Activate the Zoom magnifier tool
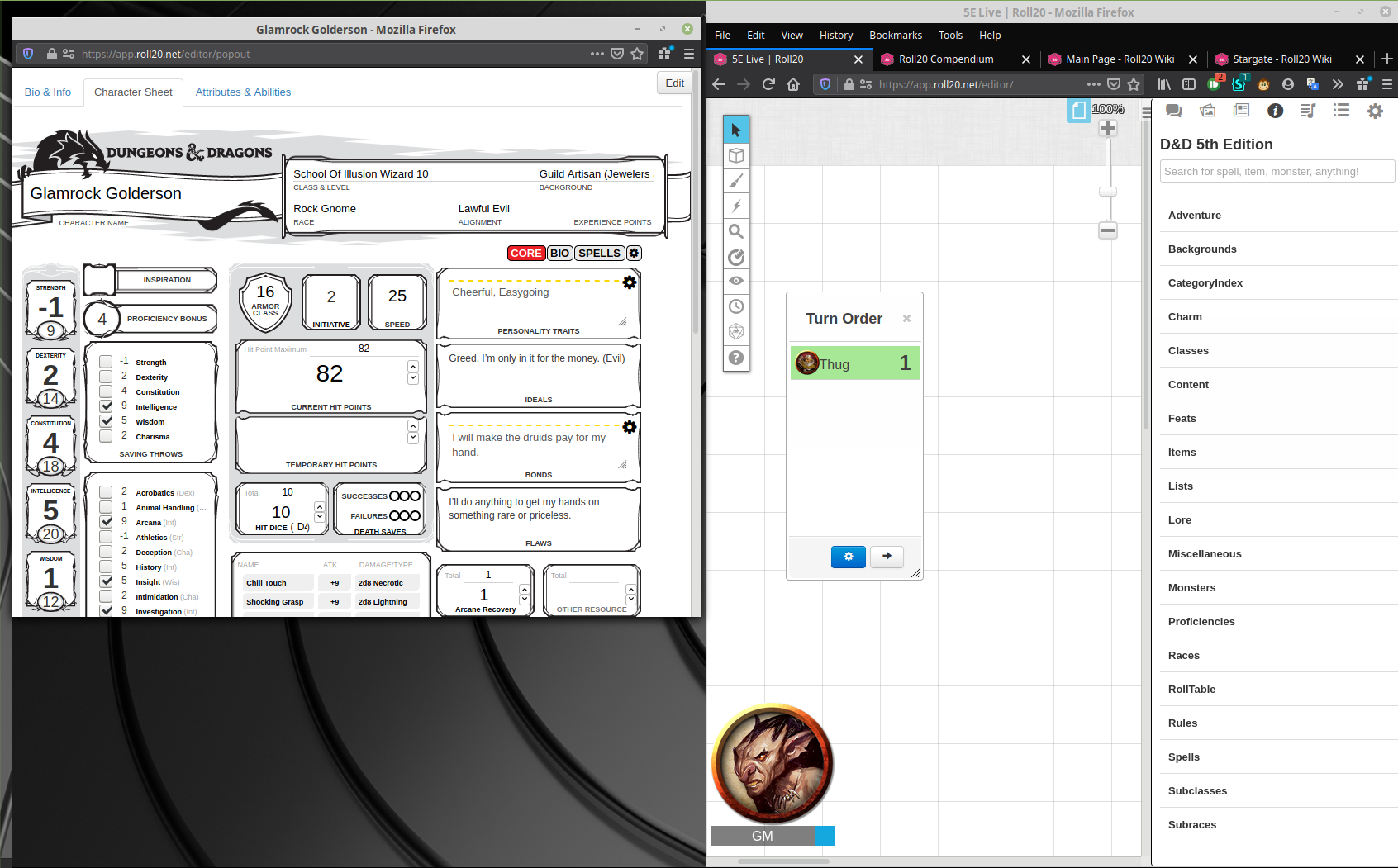 tap(736, 231)
